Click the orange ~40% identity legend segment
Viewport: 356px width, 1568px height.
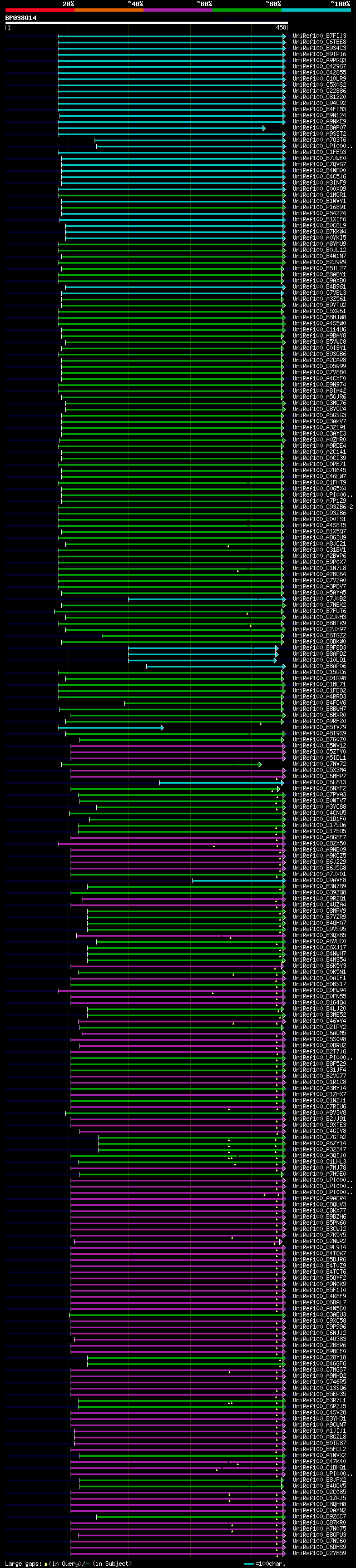[109, 10]
